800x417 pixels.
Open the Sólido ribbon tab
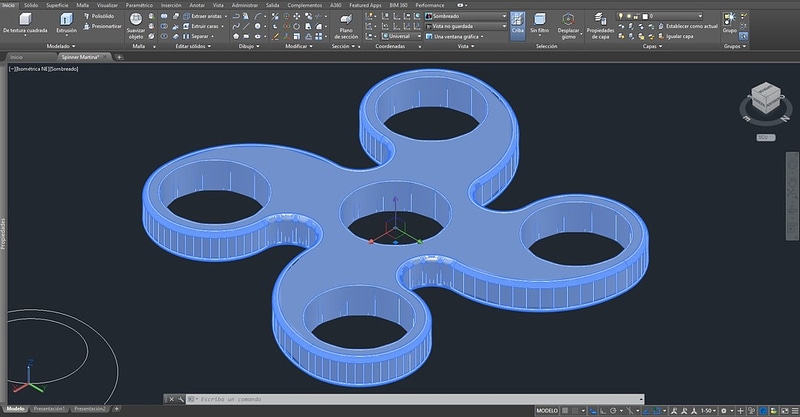point(31,5)
